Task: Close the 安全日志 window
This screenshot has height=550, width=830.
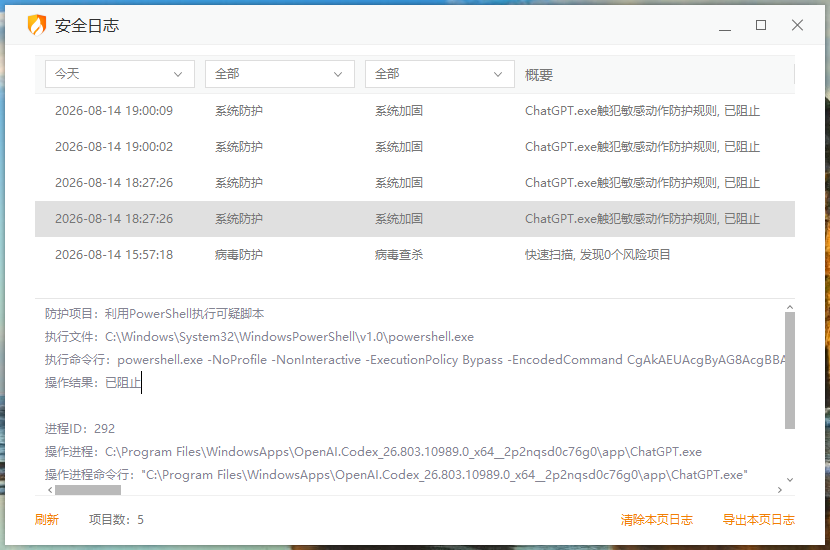Action: coord(797,25)
